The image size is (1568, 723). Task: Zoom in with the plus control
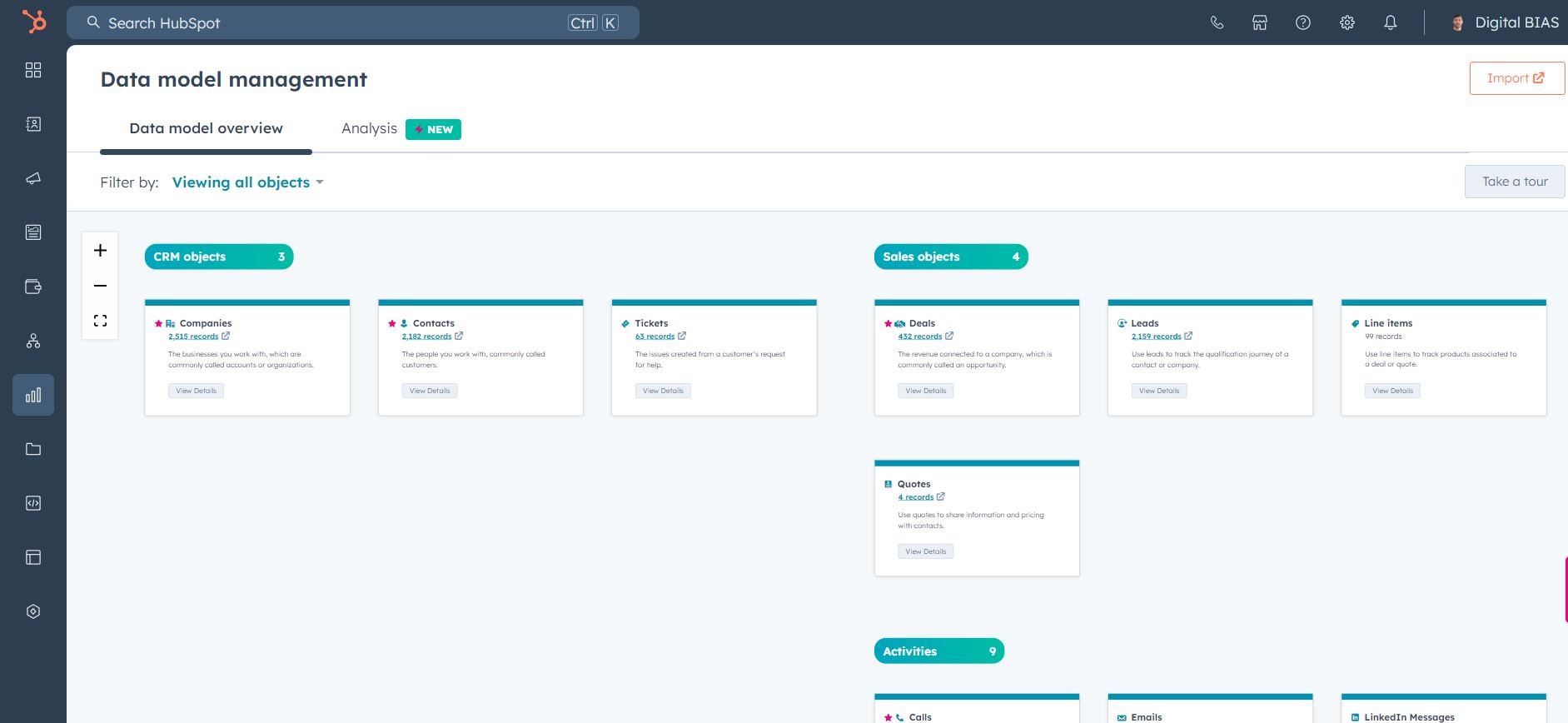100,251
